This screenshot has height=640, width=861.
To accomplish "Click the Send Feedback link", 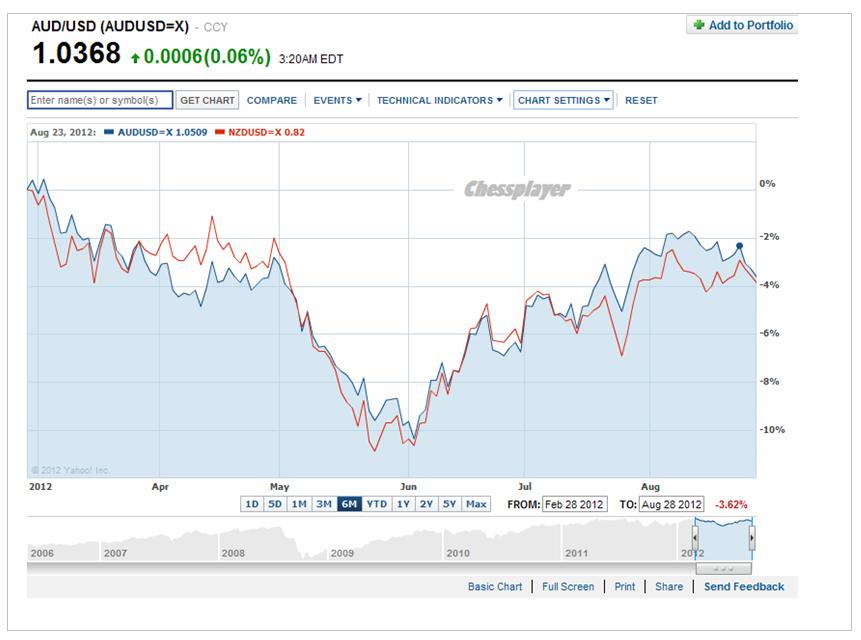I will pos(744,587).
